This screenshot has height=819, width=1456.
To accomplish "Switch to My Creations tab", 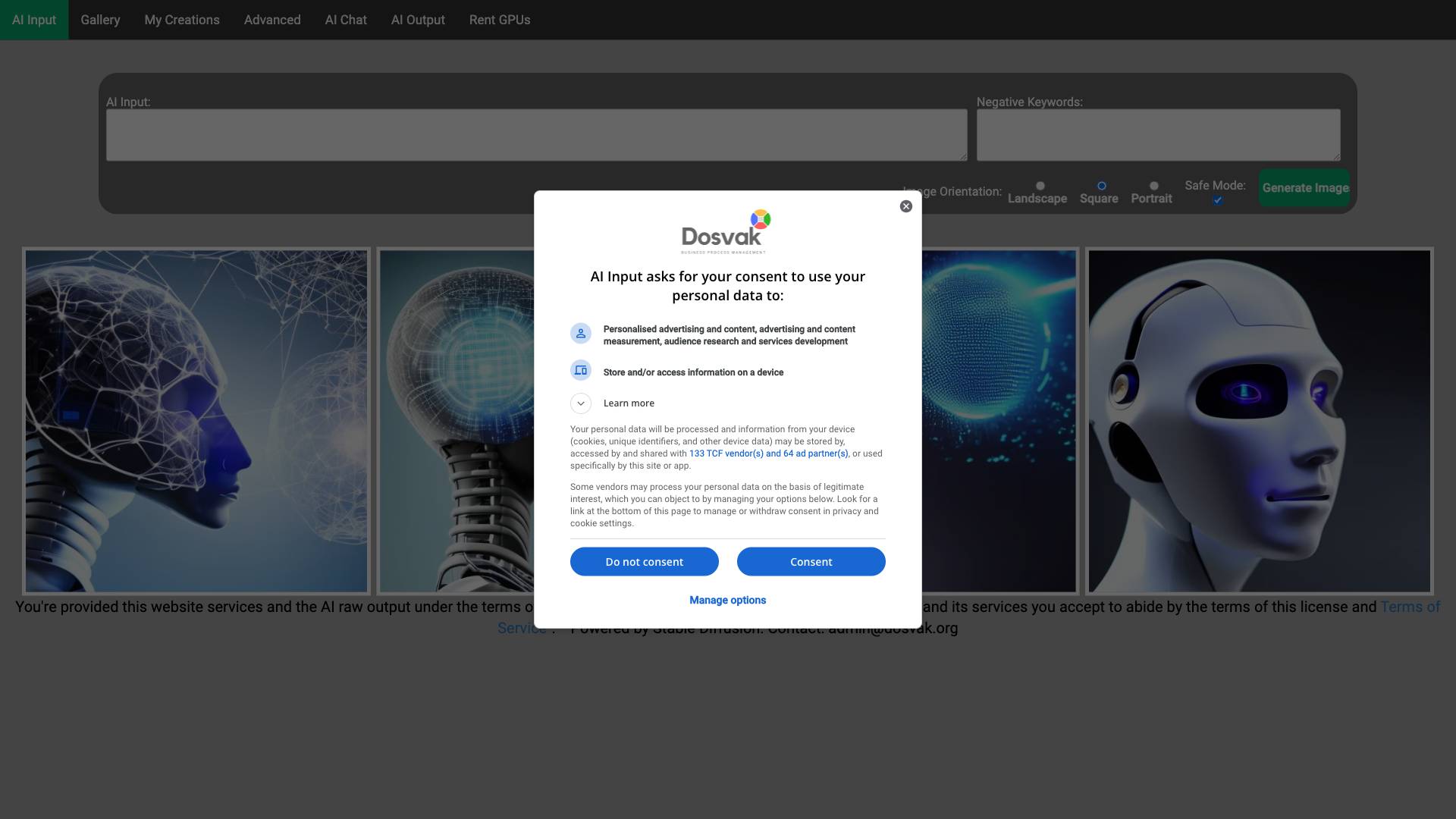I will tap(182, 20).
